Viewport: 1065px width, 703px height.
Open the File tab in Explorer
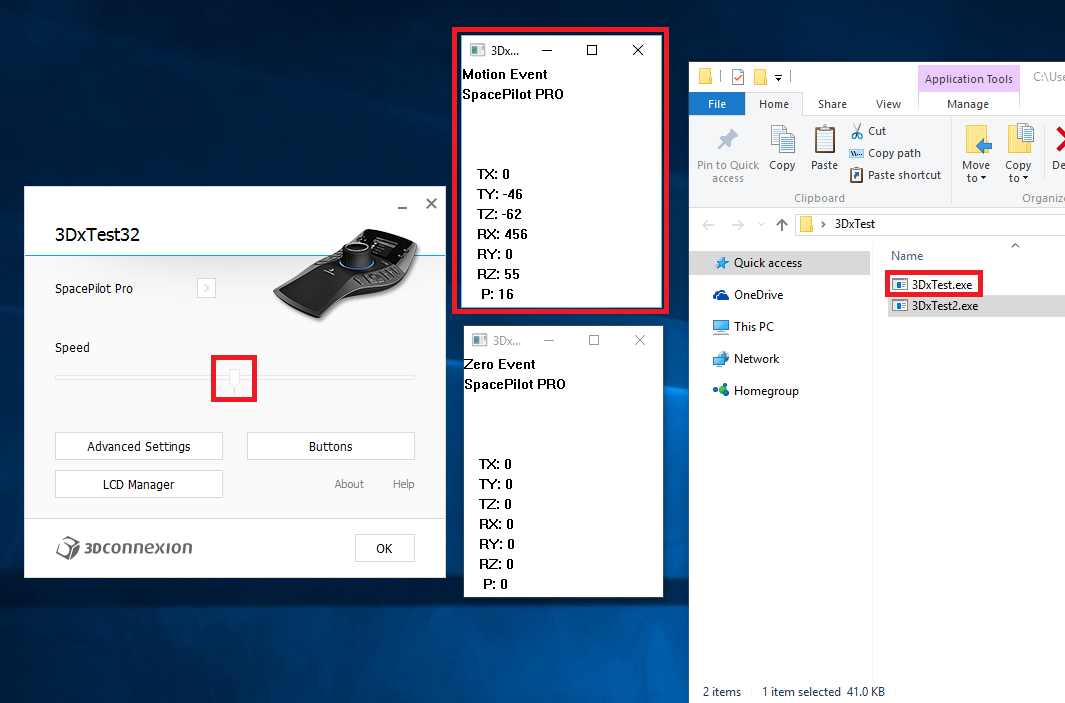click(717, 104)
